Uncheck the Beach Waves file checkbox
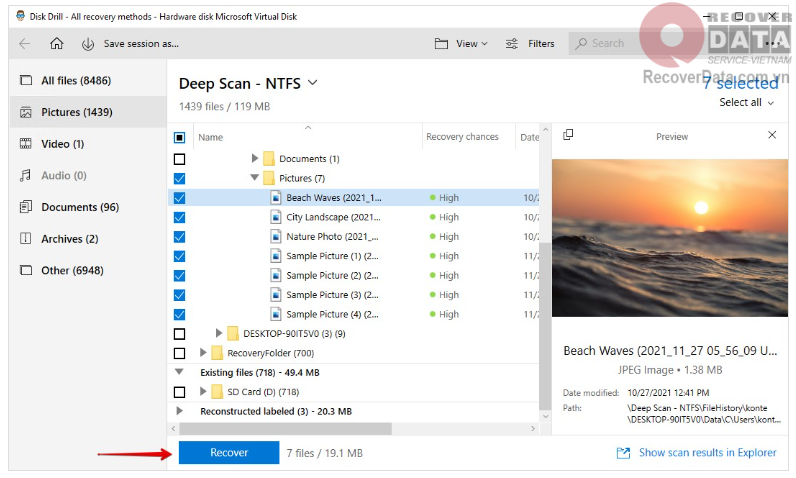The width and height of the screenshot is (796, 478). pyautogui.click(x=180, y=198)
